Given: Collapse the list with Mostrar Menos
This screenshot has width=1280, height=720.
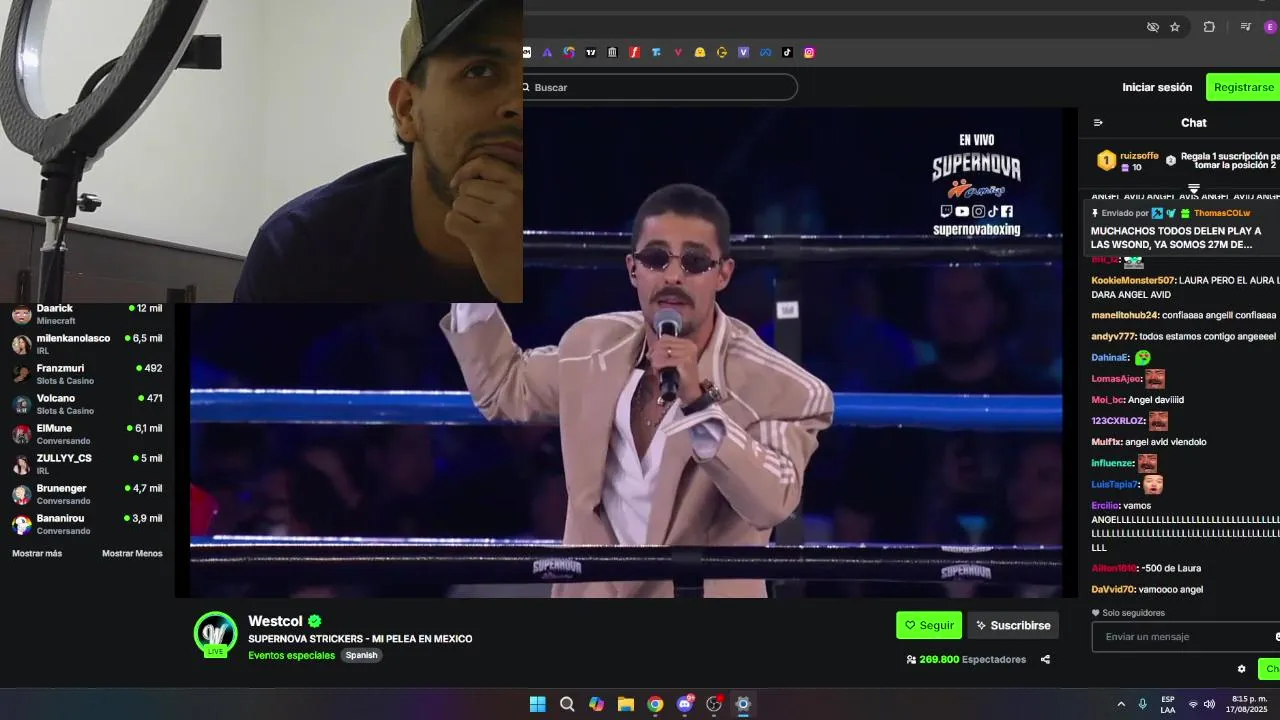Looking at the screenshot, I should coord(132,553).
